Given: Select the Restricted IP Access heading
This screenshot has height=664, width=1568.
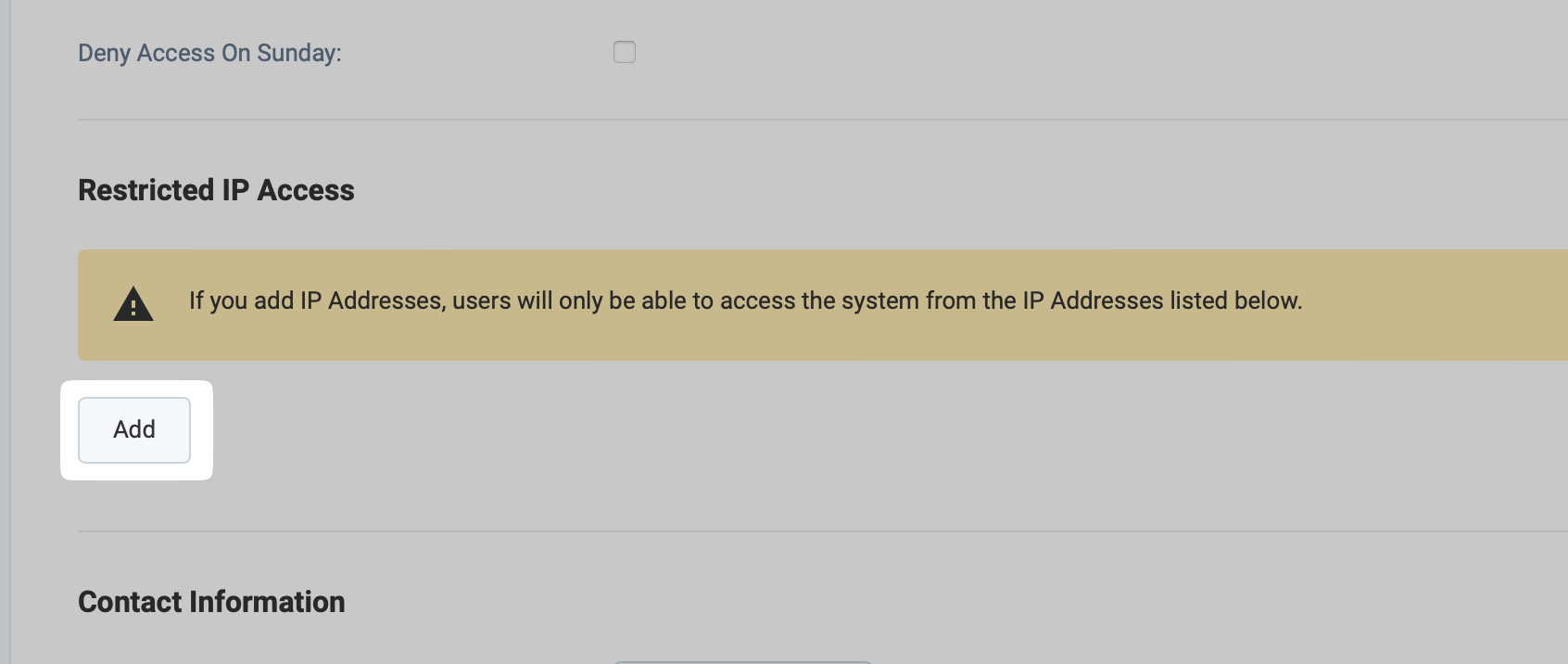Looking at the screenshot, I should coord(216,190).
